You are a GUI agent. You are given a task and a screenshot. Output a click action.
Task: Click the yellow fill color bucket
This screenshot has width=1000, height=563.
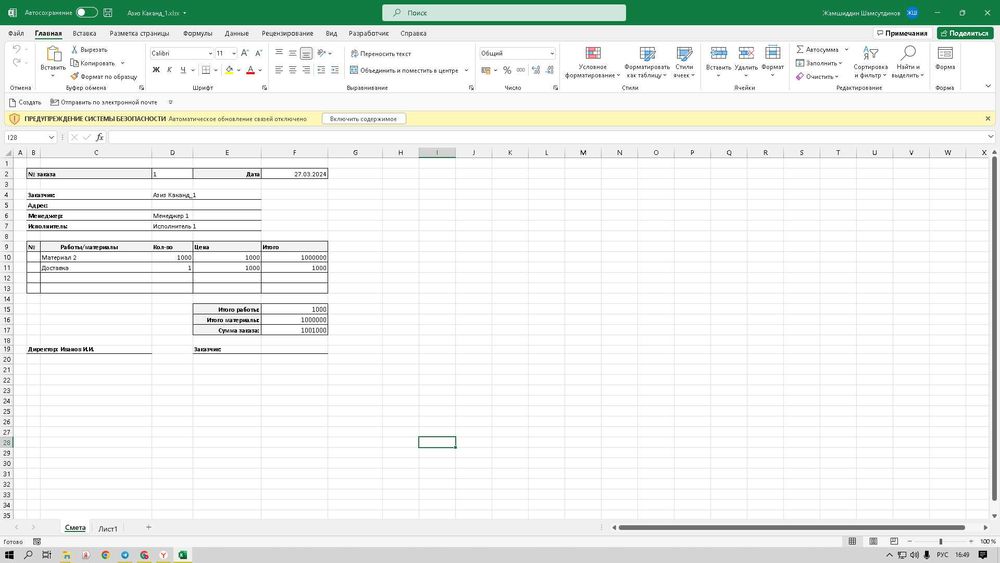point(229,70)
